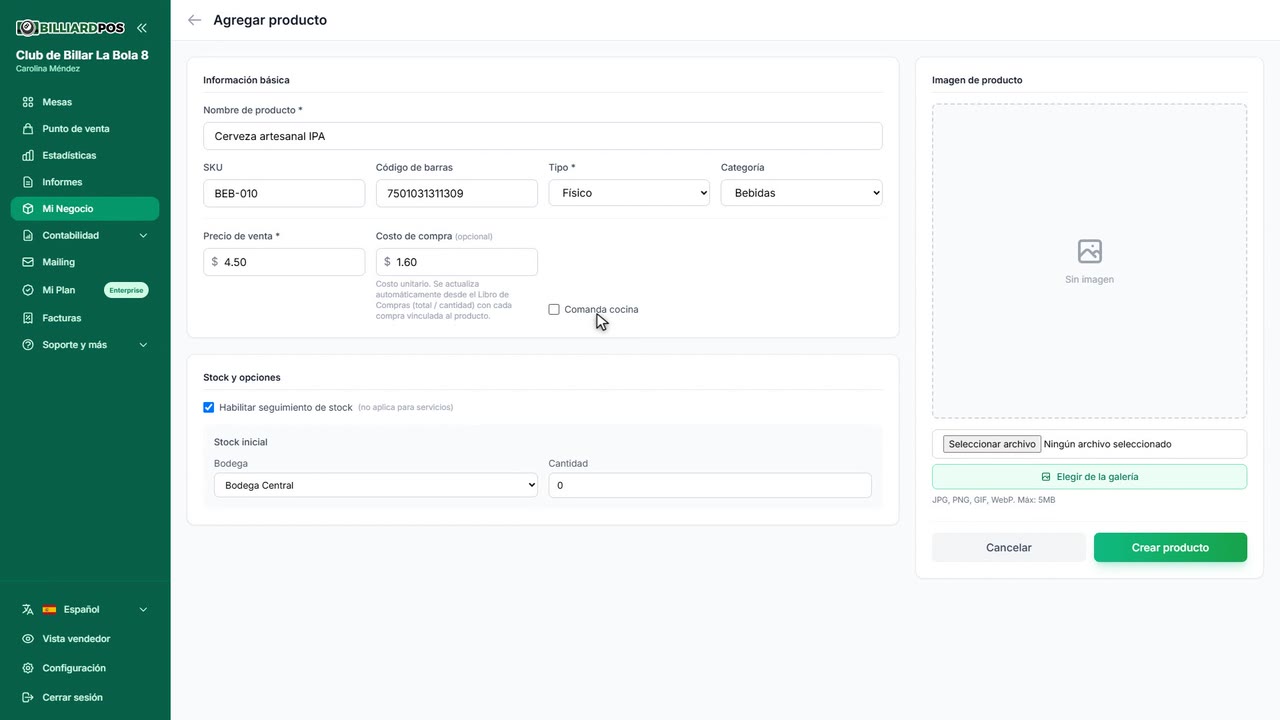Click Elegir de la galería button
The image size is (1280, 720).
1090,477
